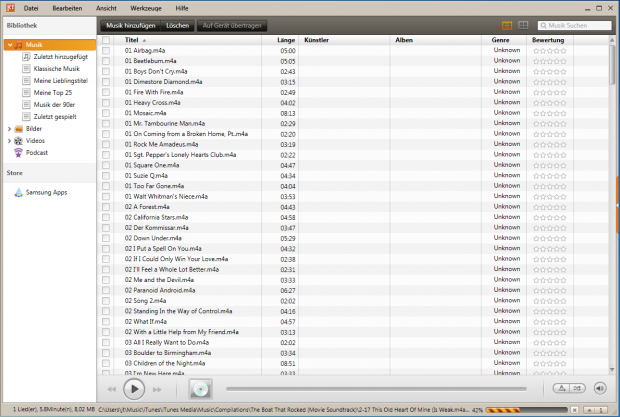Cancel the import via status bar X
Image resolution: width=620 pixels, height=417 pixels.
click(x=575, y=410)
